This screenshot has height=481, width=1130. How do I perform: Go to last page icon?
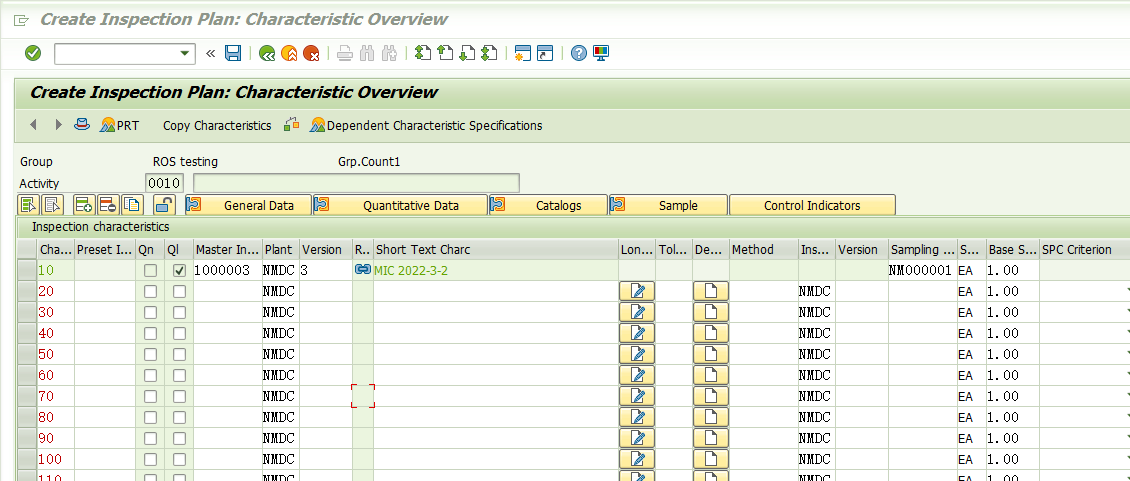(489, 53)
